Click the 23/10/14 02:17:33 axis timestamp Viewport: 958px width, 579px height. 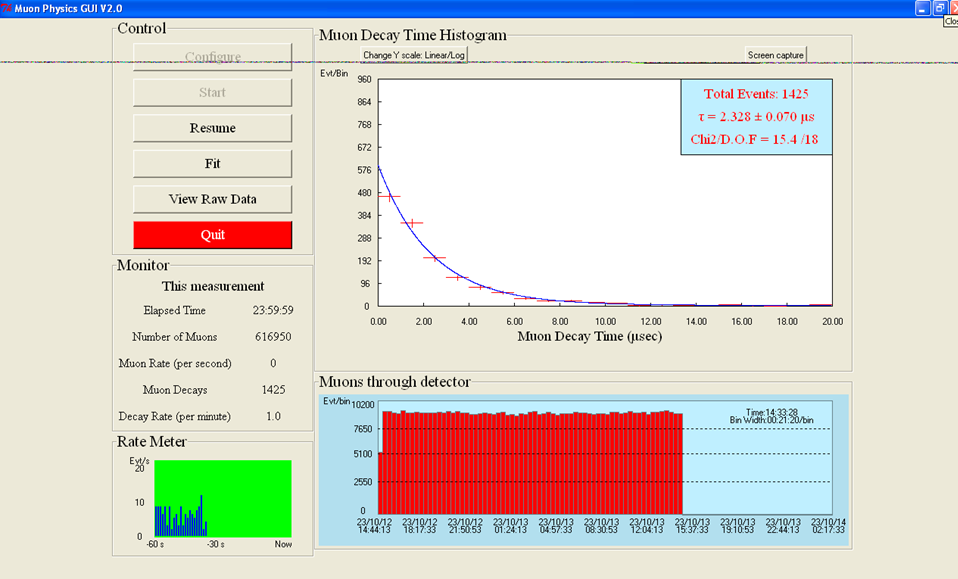point(828,526)
